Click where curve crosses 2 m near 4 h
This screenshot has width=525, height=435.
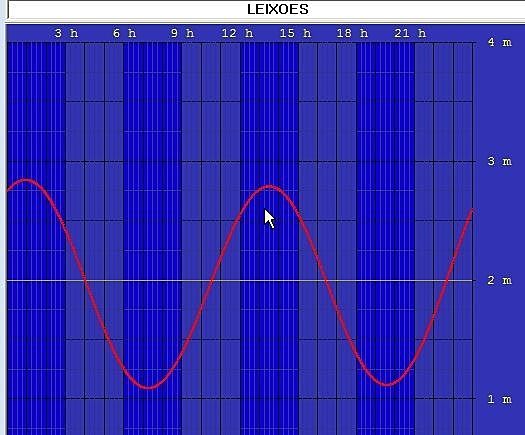[x=85, y=280]
